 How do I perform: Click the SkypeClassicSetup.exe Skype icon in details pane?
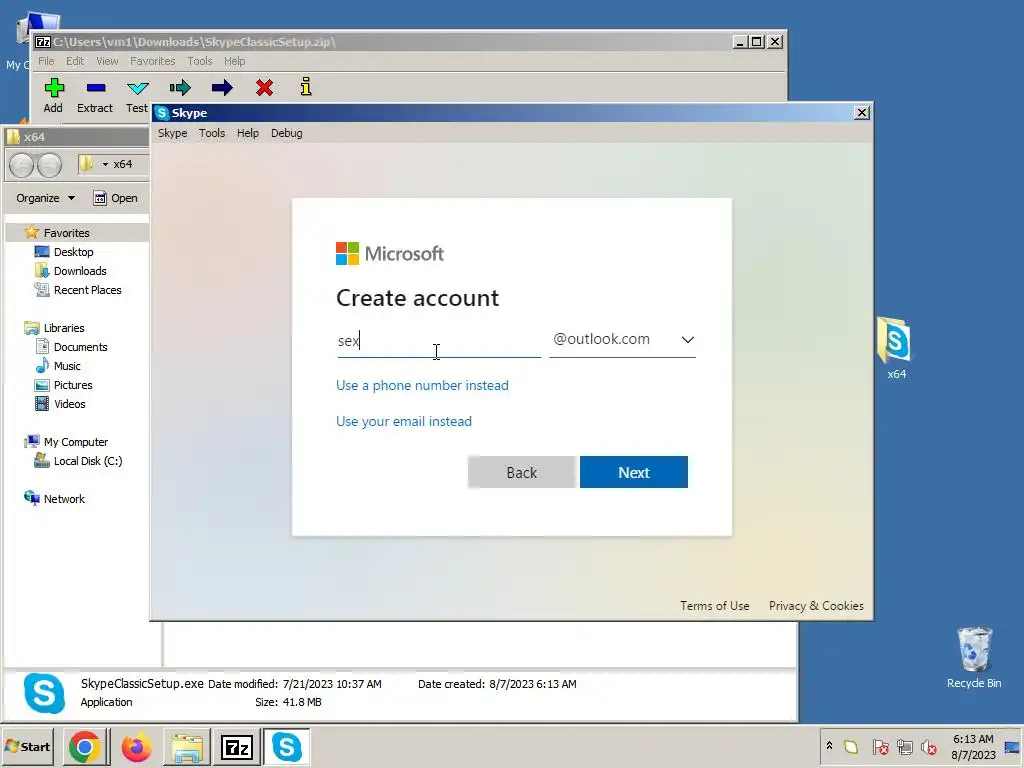44,694
